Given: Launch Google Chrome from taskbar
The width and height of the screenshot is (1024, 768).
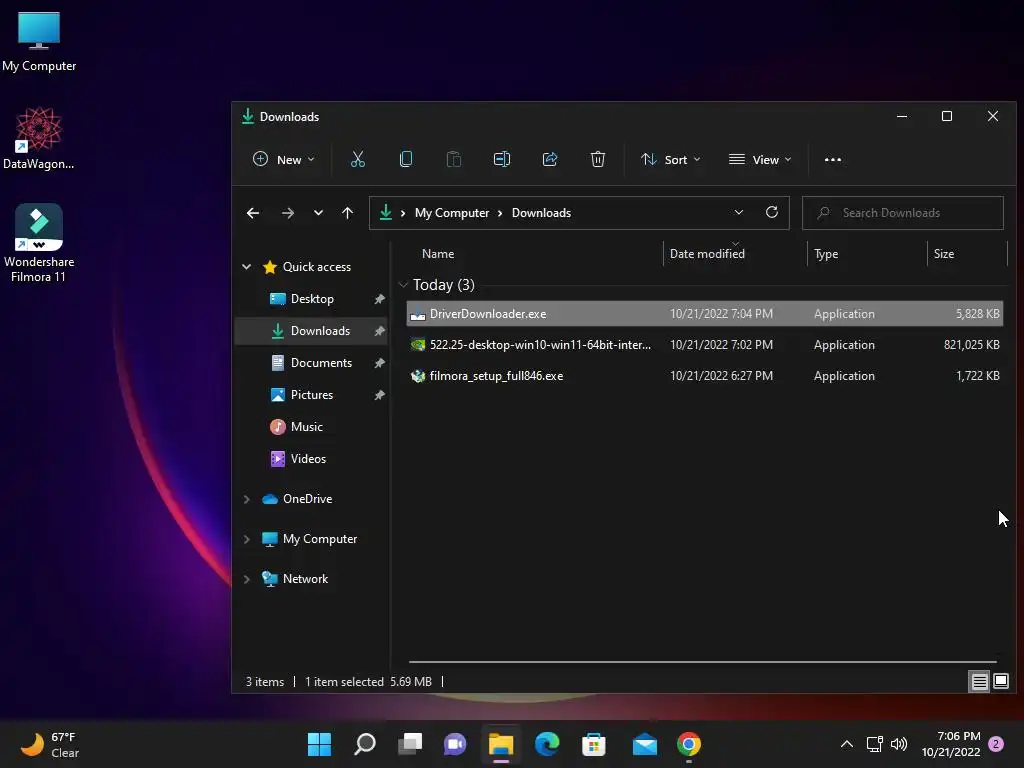Looking at the screenshot, I should [x=688, y=744].
